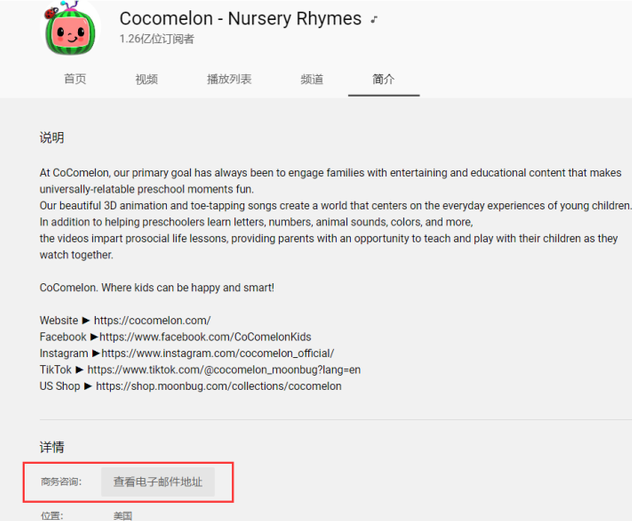The image size is (632, 521).
Task: Click the 位置 label
Action: 52,516
